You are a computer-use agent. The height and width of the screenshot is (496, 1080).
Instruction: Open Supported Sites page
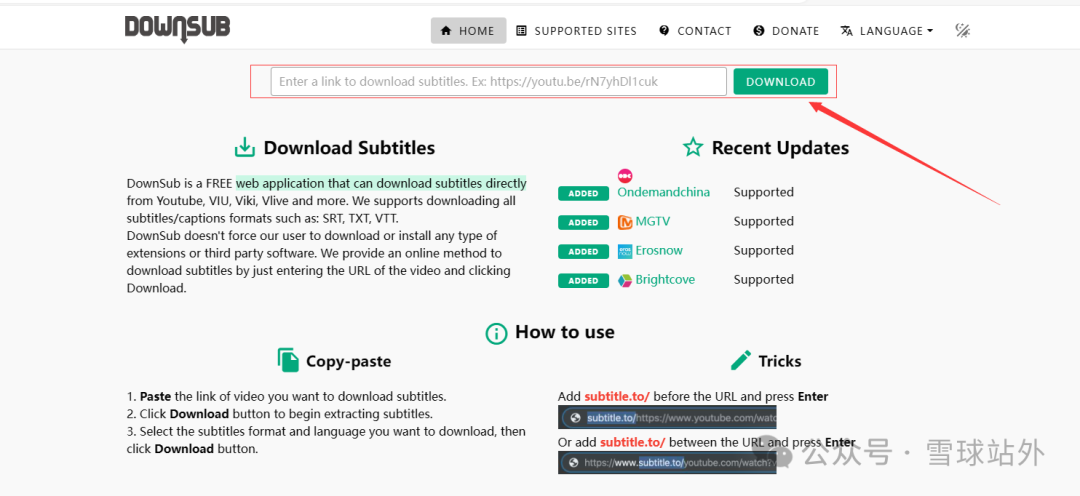point(576,31)
